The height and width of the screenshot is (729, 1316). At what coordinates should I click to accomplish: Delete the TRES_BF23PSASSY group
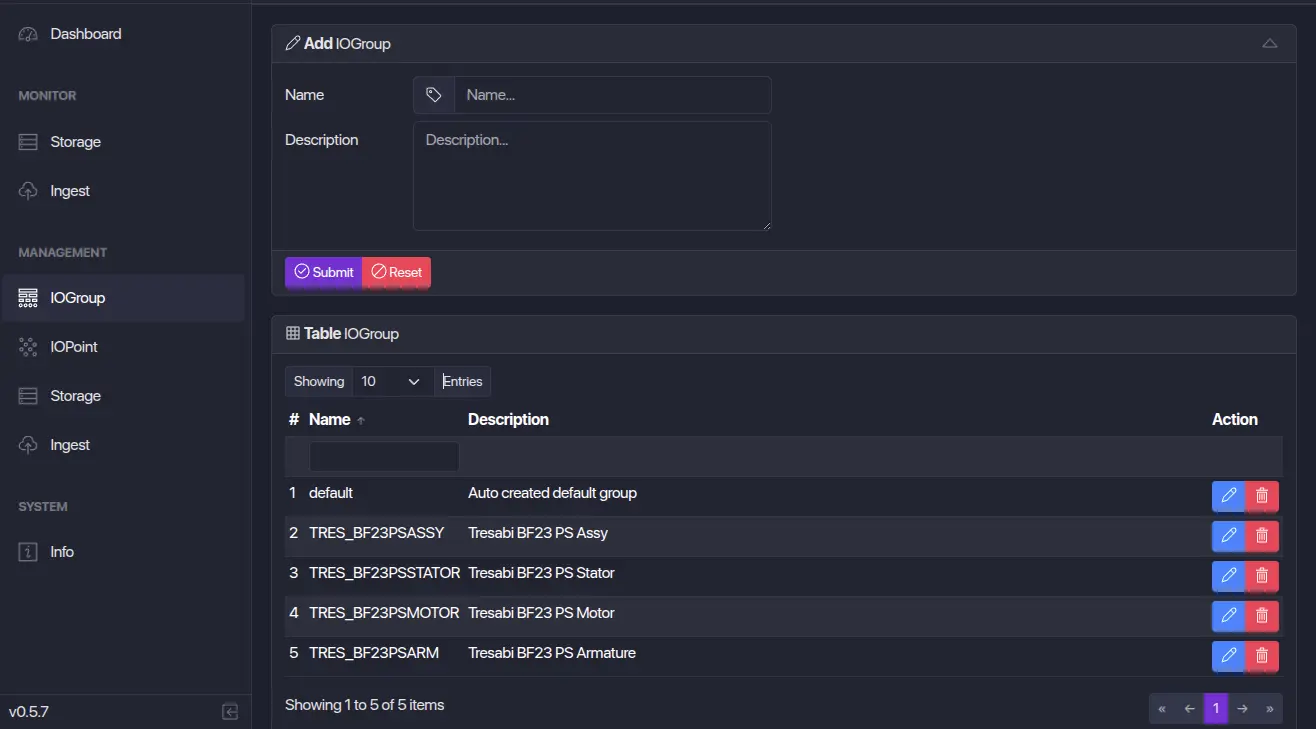point(1262,535)
